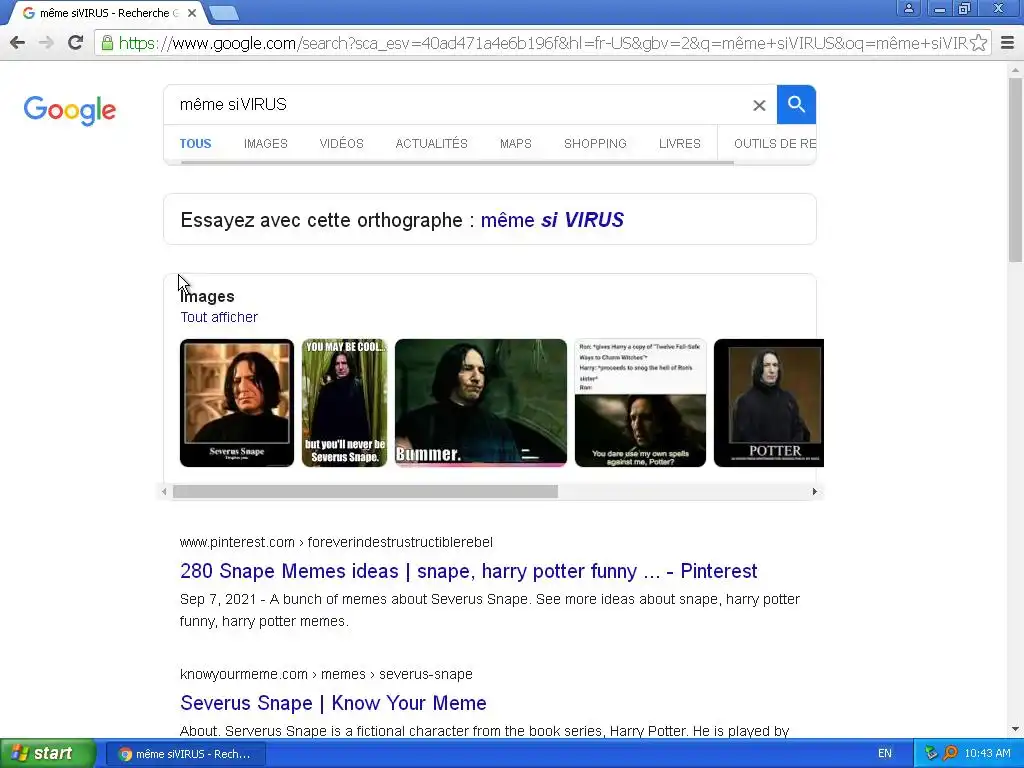The image size is (1024, 768).
Task: Open the LIVRES search tab
Action: (680, 144)
